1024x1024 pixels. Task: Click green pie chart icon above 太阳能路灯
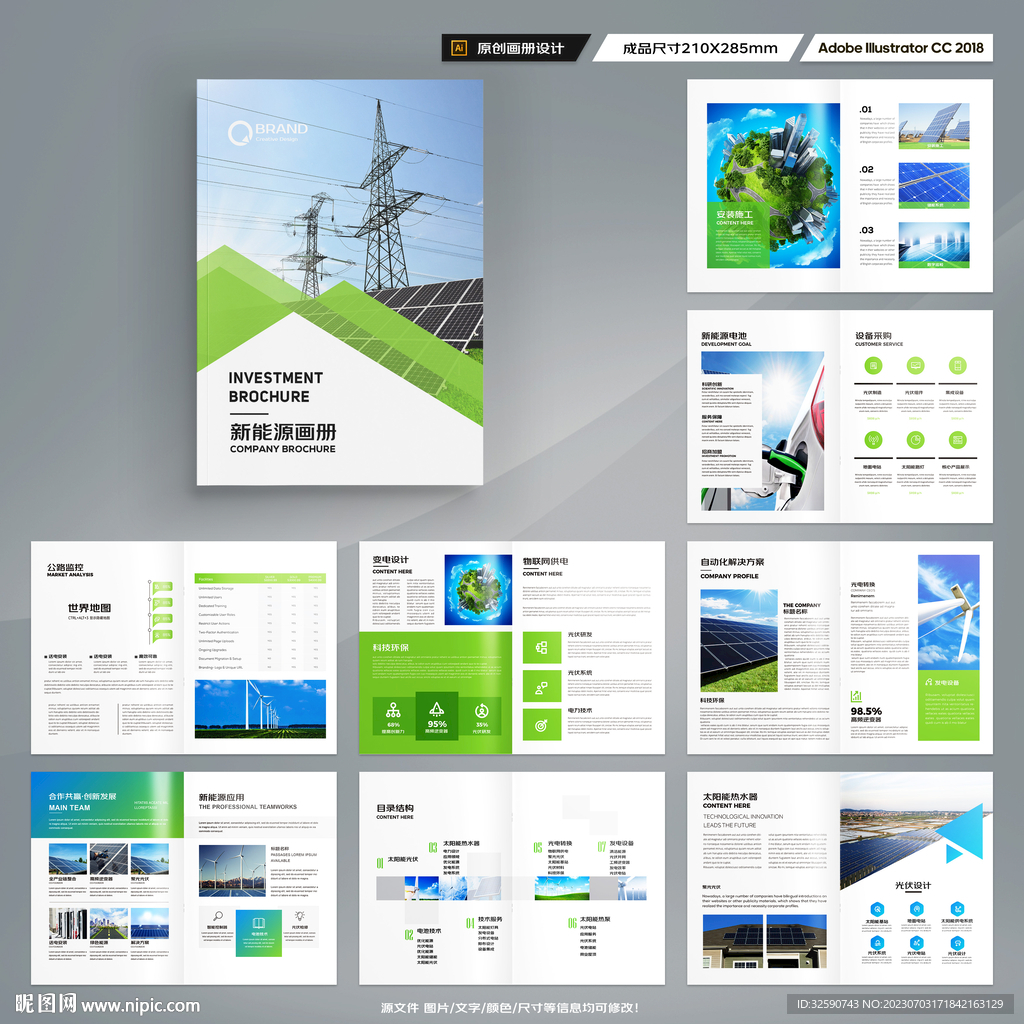pos(915,440)
